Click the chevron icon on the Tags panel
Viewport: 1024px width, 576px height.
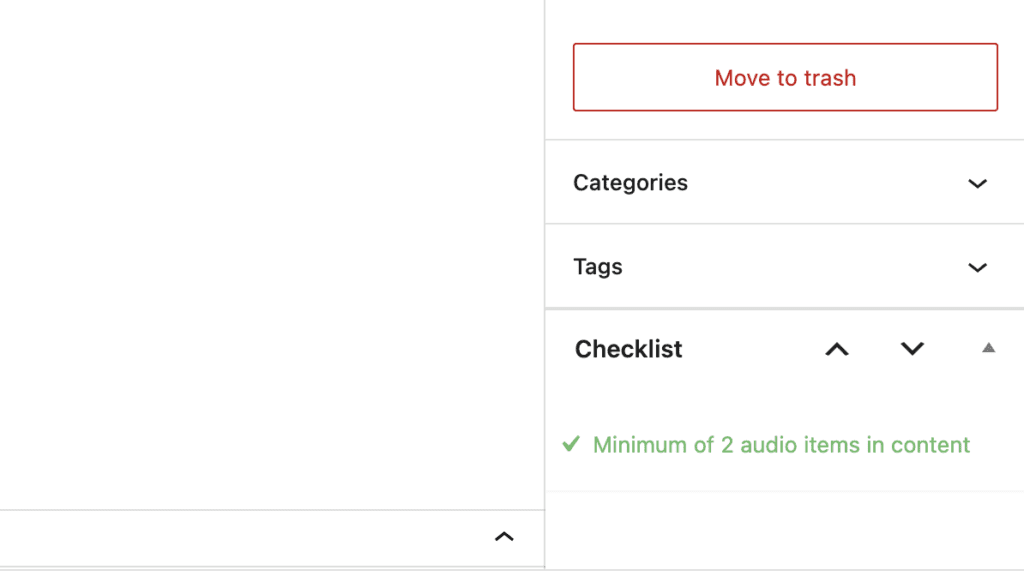point(977,267)
